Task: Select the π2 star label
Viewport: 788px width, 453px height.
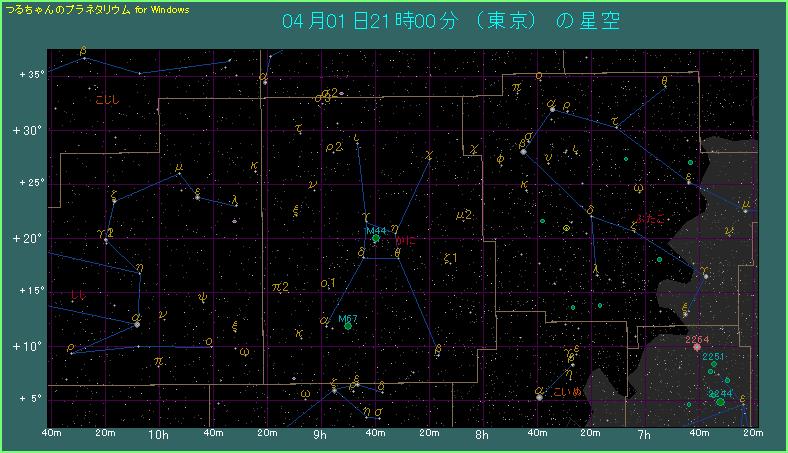Action: pos(280,287)
